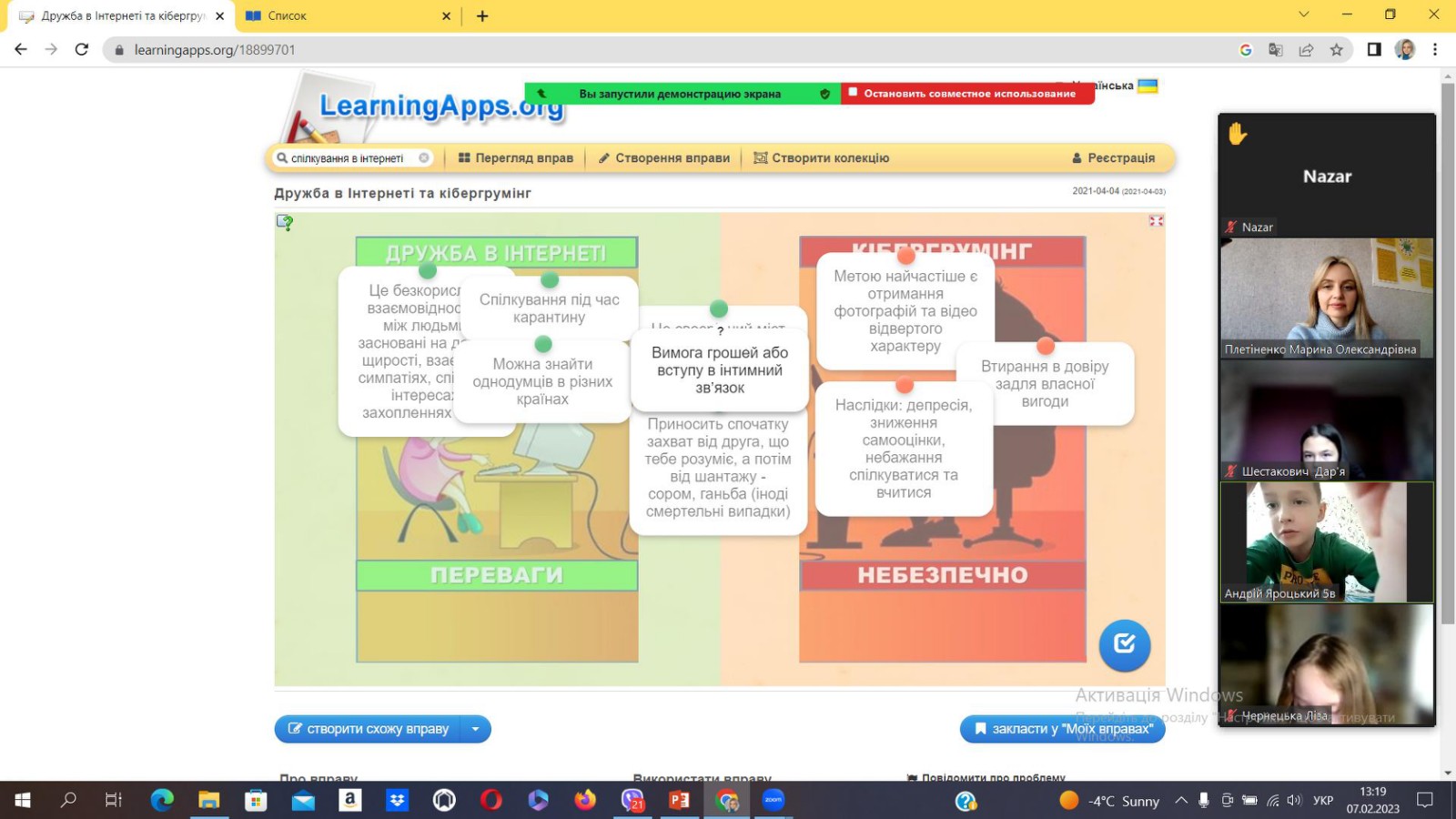The image size is (1456, 819).
Task: Toggle fullscreen mode for the exercise
Action: tap(1156, 221)
